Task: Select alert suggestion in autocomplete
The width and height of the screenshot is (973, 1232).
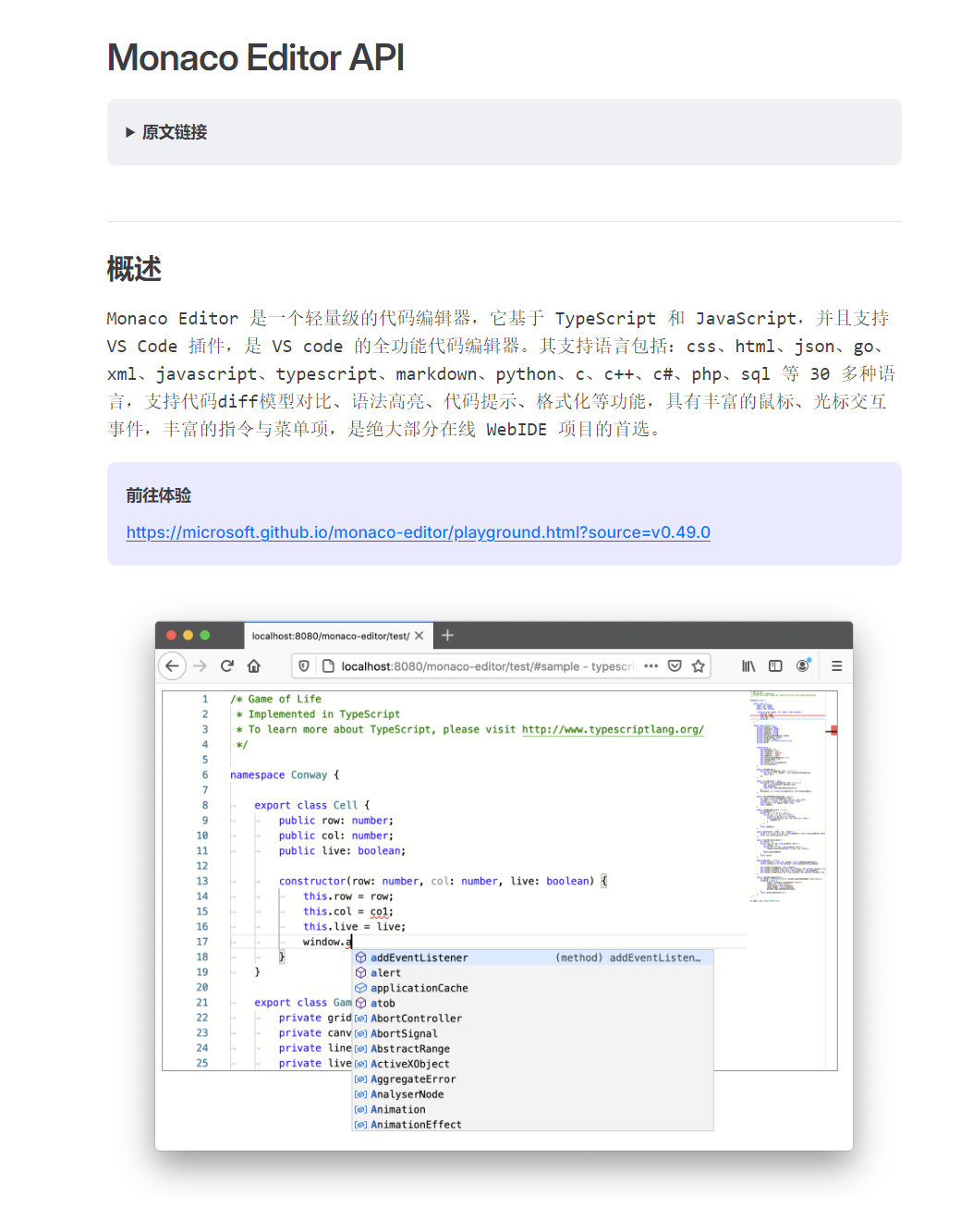Action: click(x=533, y=972)
